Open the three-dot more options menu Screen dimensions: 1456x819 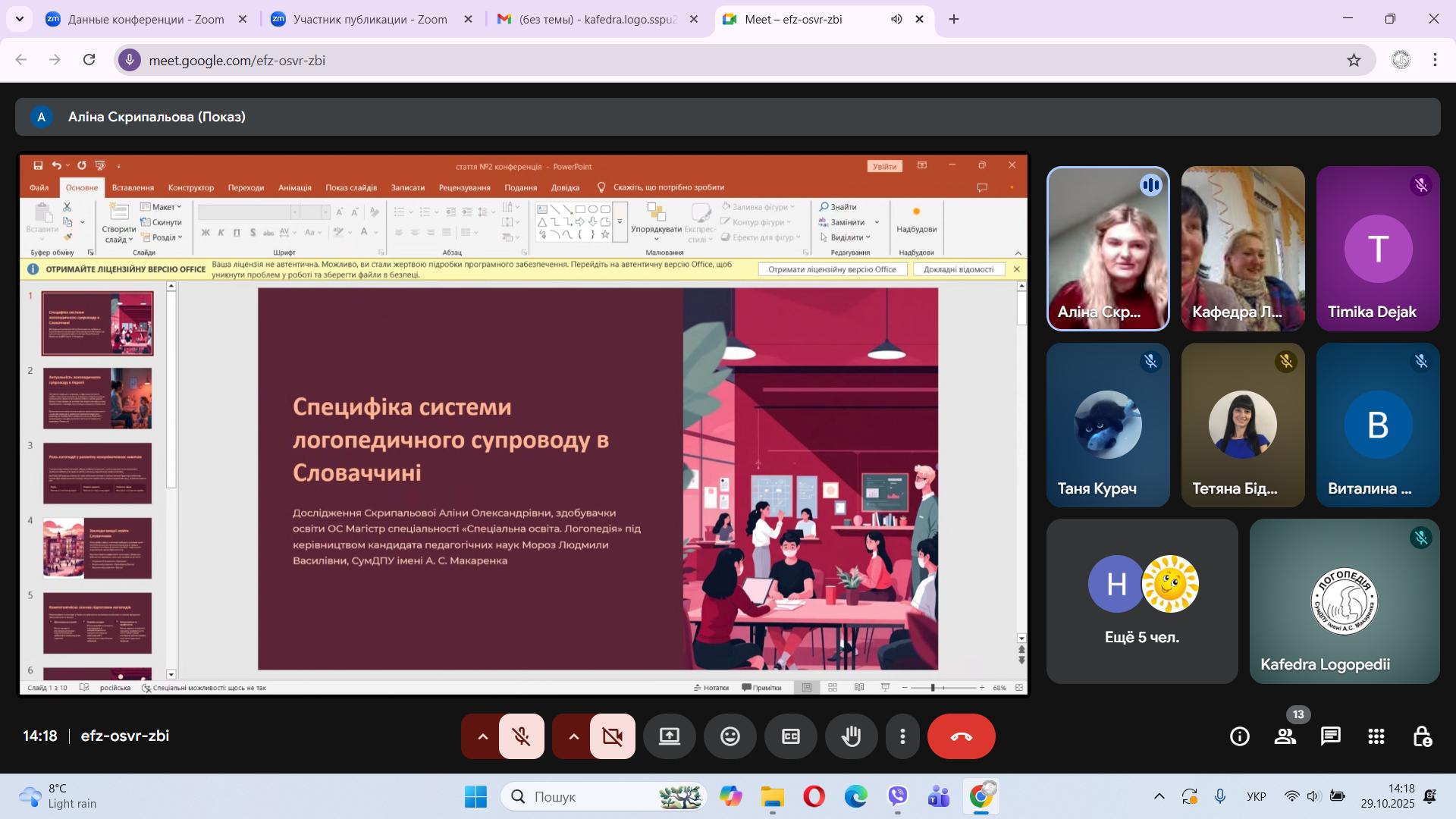pos(902,736)
